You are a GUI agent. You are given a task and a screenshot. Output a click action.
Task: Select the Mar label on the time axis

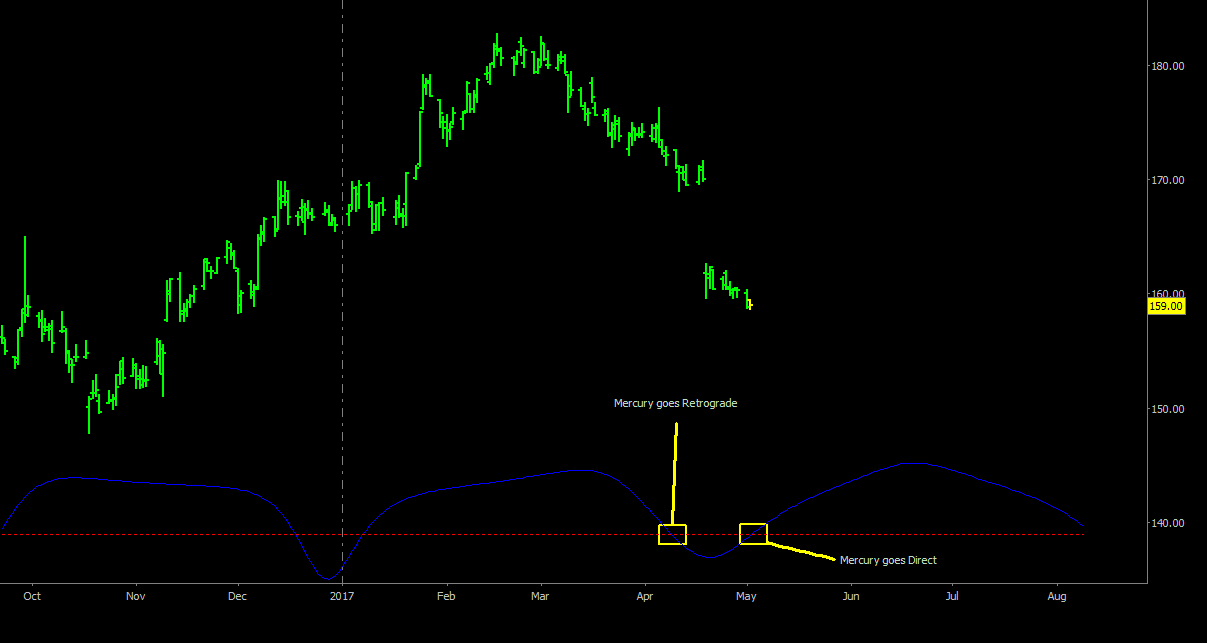pos(541,596)
